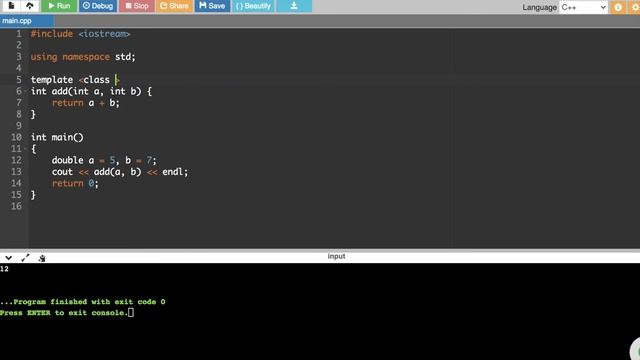The image size is (640, 360).
Task: Switch to the main.cpp tab
Action: (x=26, y=21)
